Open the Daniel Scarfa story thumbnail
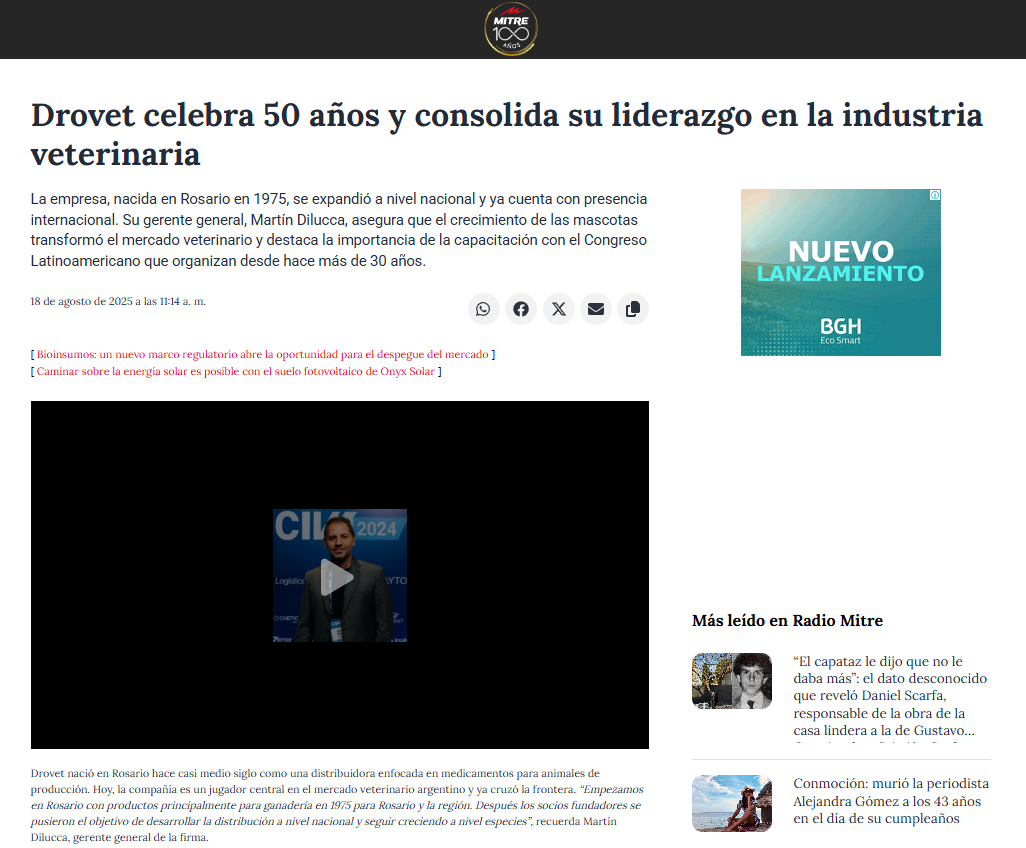Image resolution: width=1026 pixels, height=848 pixels. tap(731, 681)
